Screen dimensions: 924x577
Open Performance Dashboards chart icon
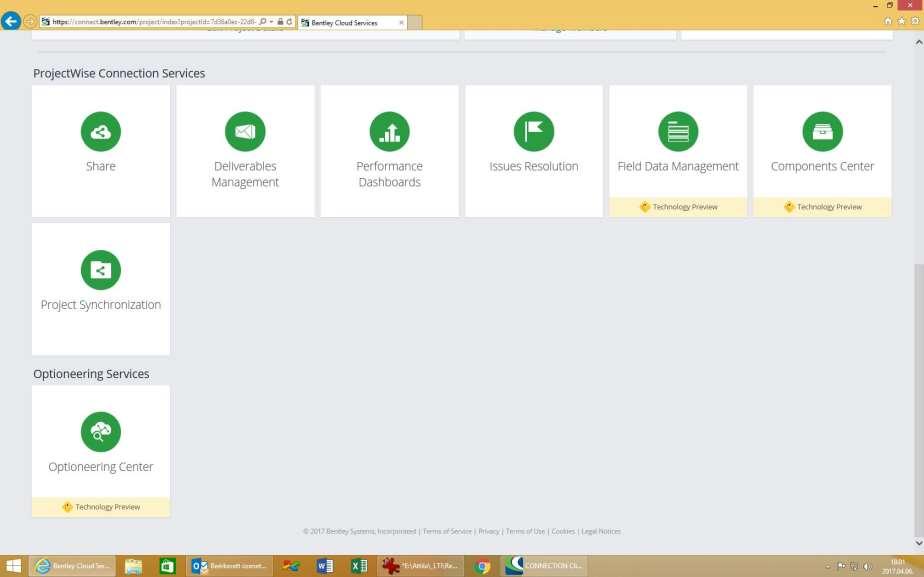coord(390,131)
